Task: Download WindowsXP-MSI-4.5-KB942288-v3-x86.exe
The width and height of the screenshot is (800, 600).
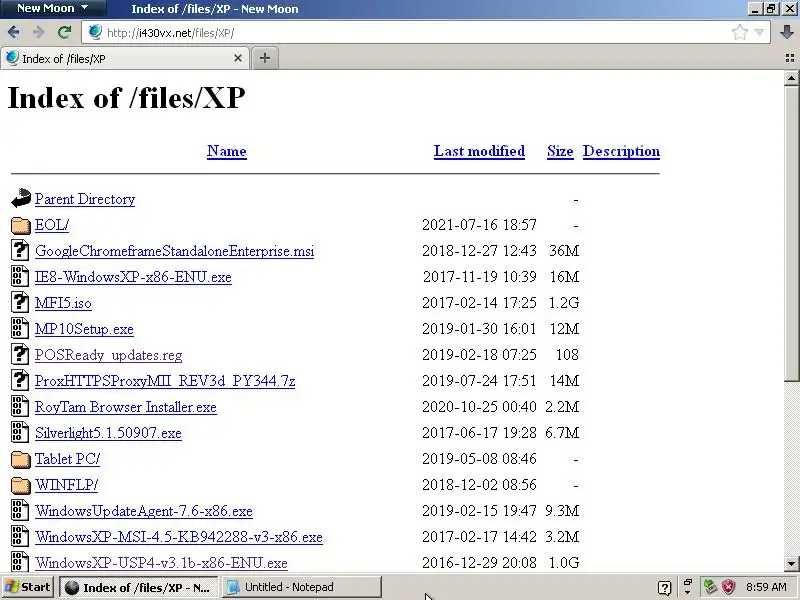Action: tap(179, 537)
